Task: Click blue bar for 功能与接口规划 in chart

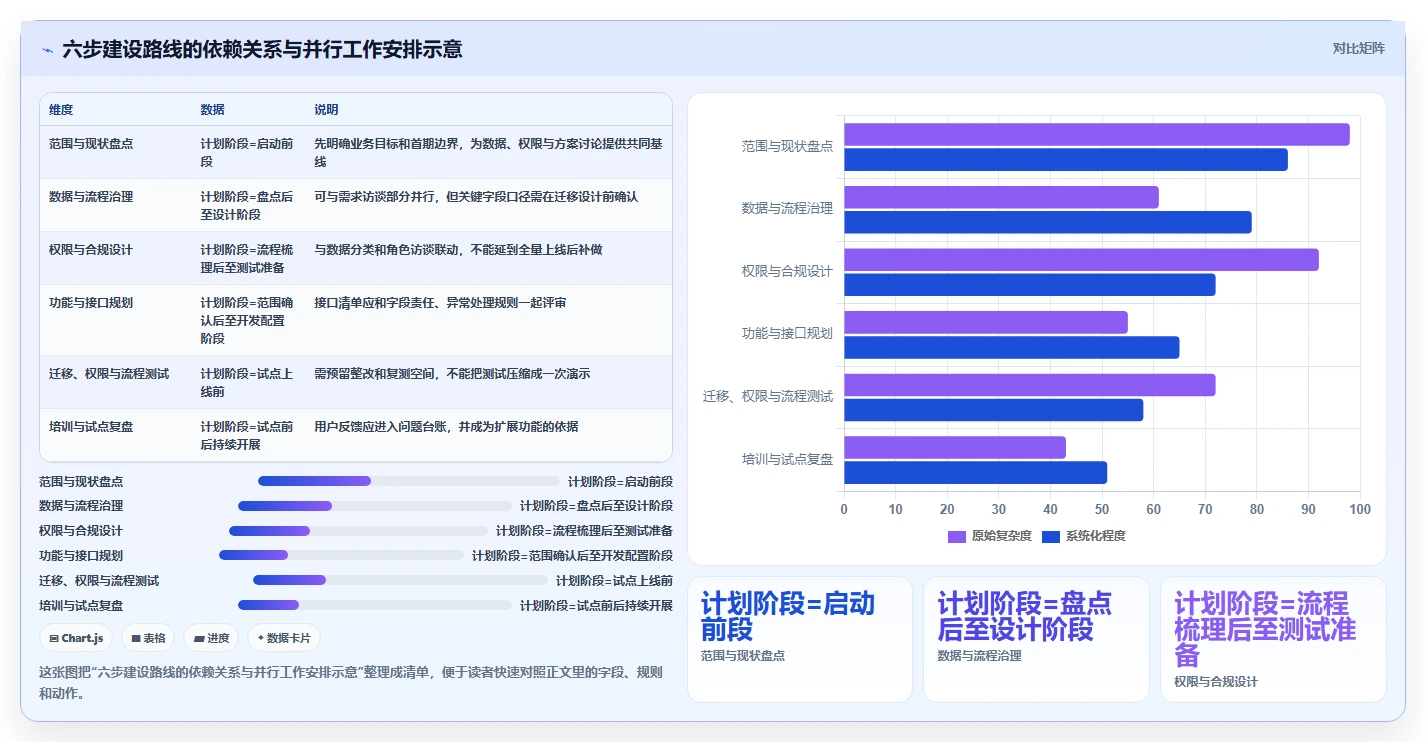Action: pos(1012,347)
